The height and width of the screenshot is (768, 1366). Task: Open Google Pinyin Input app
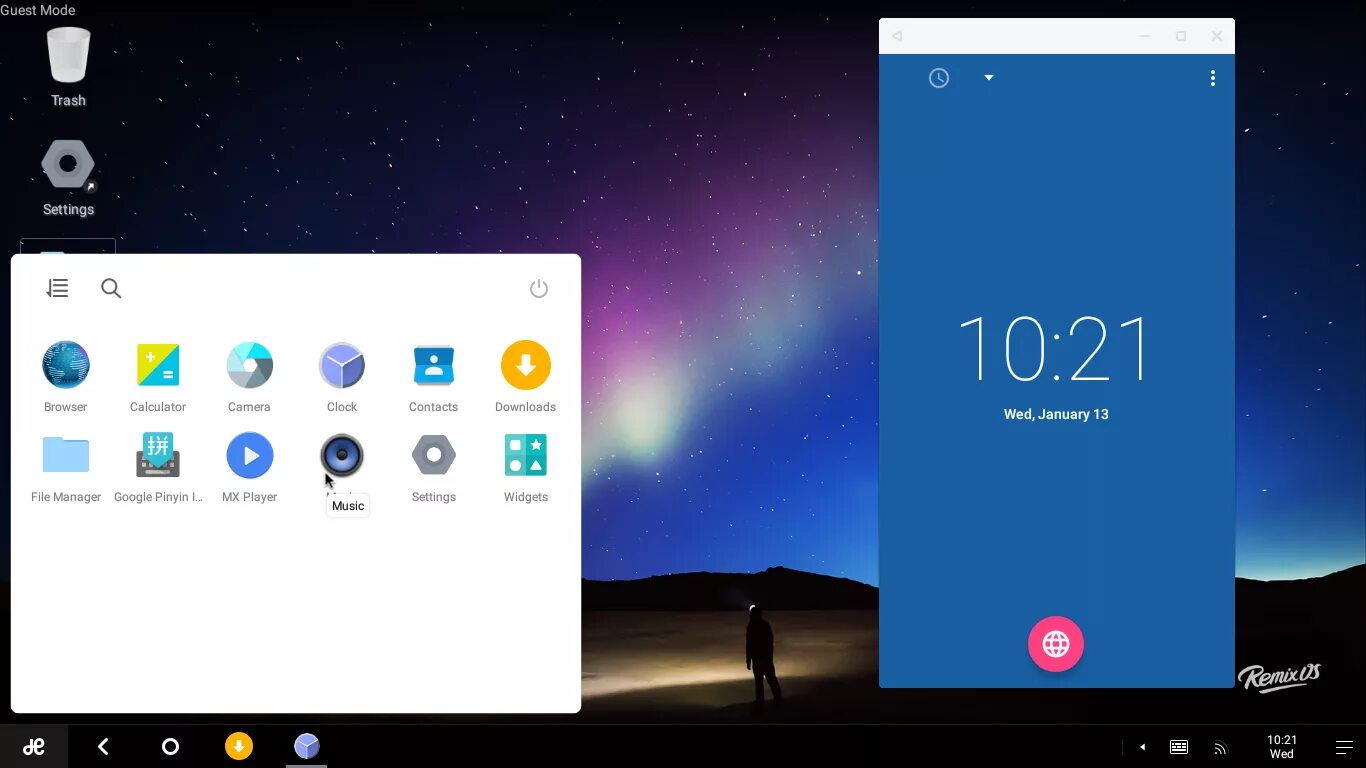pos(158,456)
